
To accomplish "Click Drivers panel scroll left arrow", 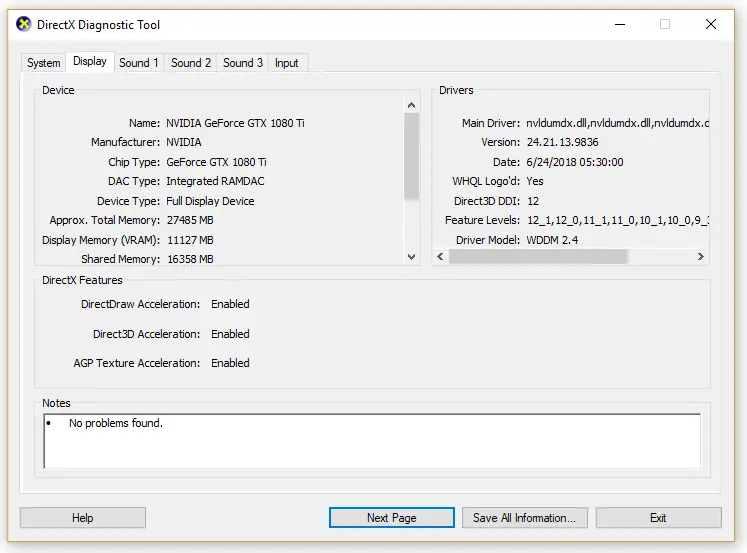I will pos(440,257).
